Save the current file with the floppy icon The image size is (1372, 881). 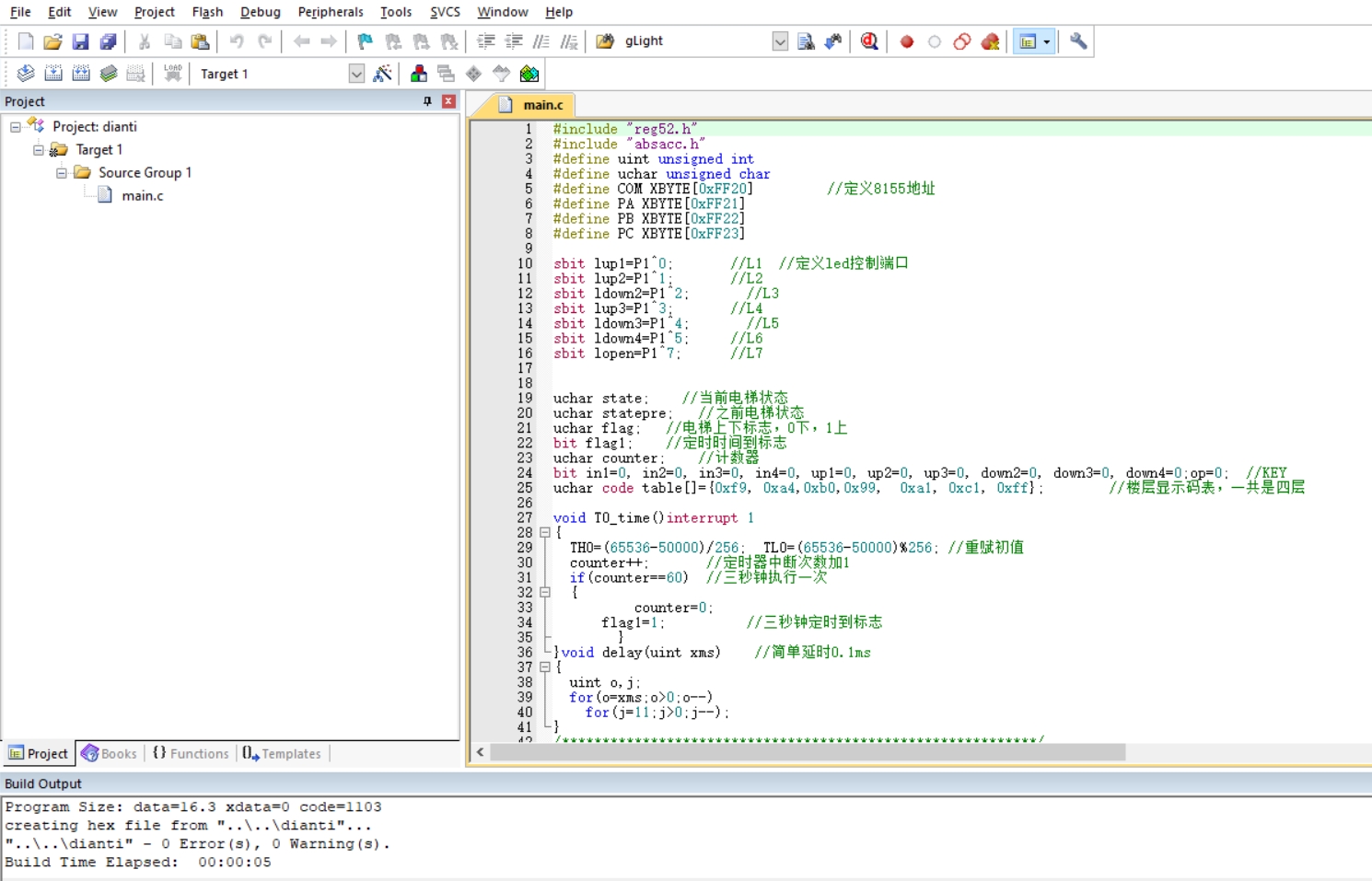pyautogui.click(x=80, y=41)
